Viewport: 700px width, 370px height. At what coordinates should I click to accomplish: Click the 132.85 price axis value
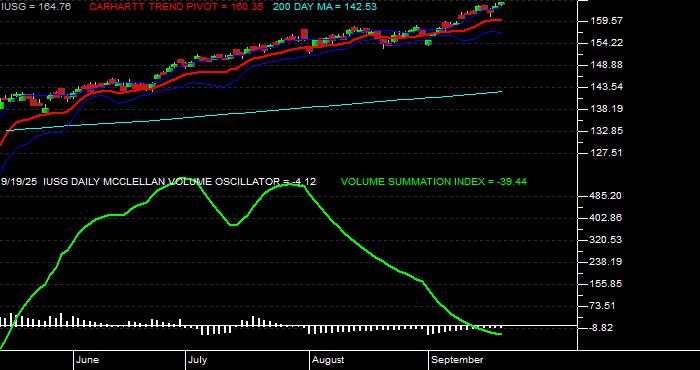606,131
